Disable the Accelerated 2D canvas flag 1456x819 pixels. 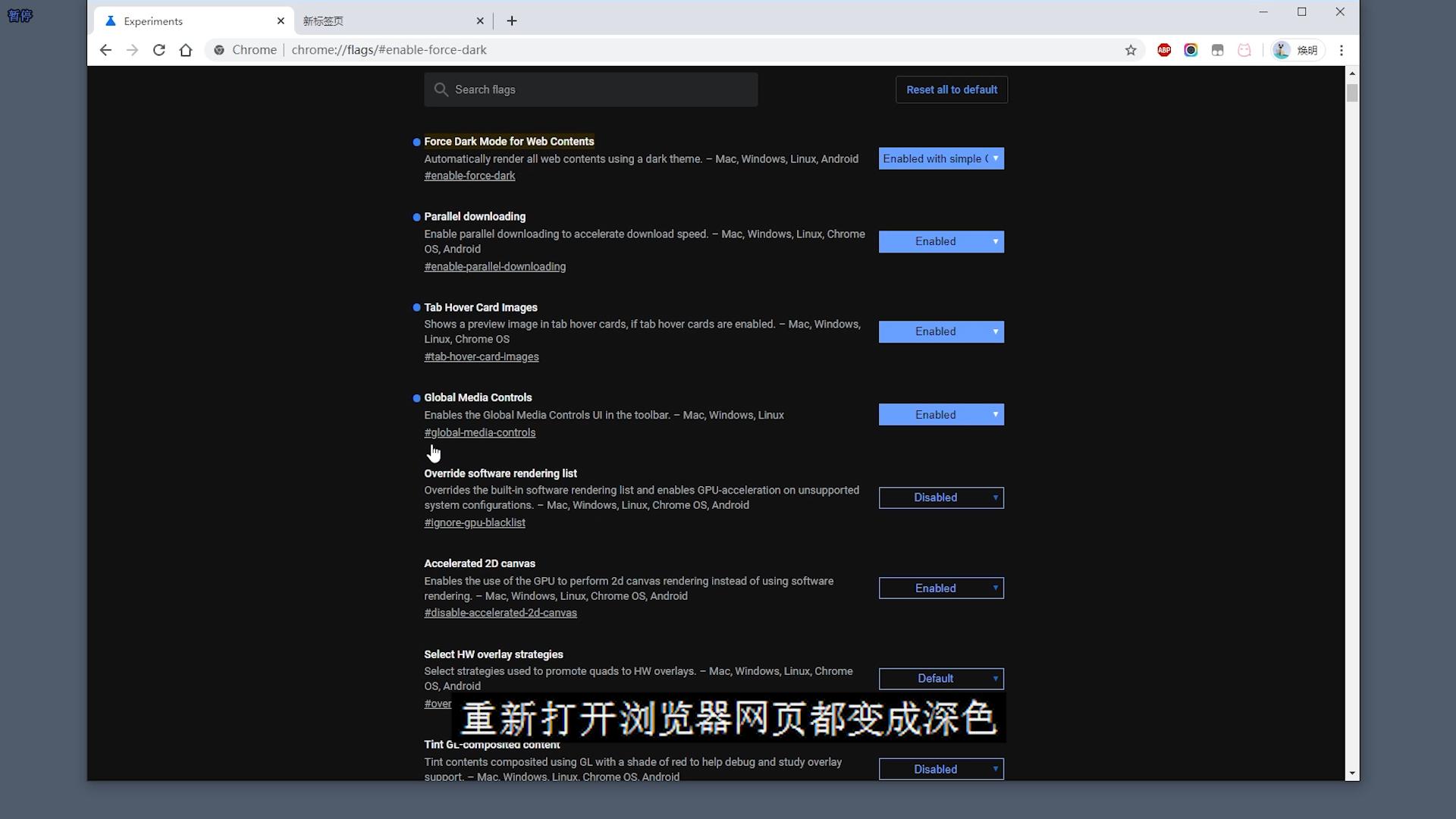(x=940, y=588)
